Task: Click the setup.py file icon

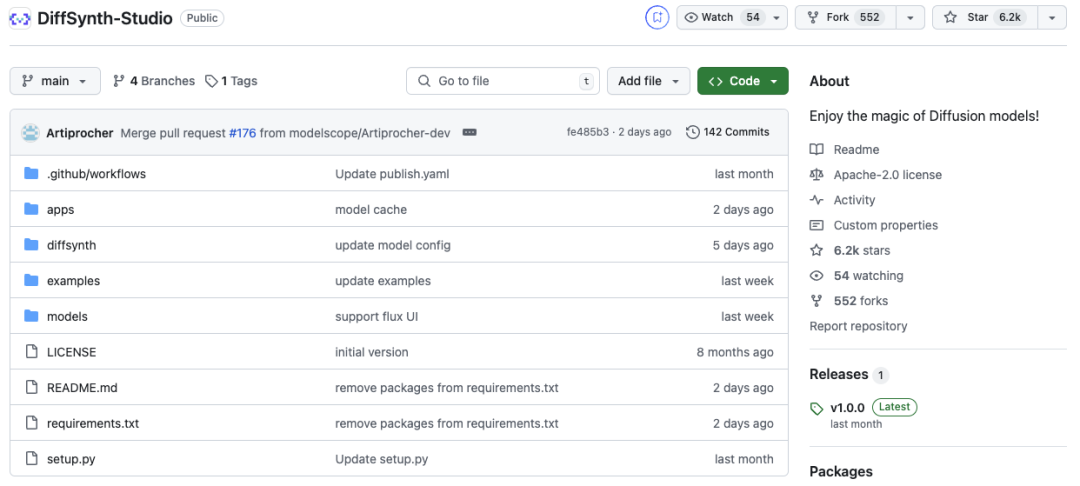Action: (x=31, y=459)
